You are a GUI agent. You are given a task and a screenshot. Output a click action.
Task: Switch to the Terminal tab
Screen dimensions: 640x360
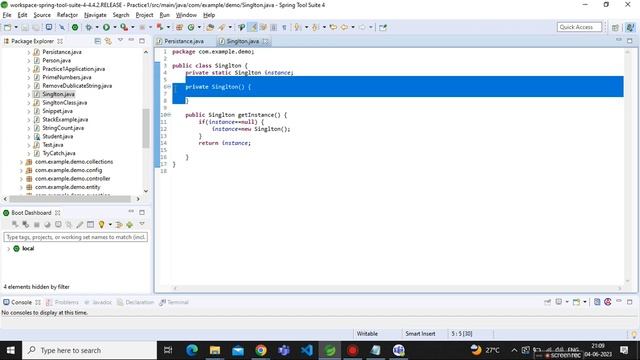click(x=174, y=302)
